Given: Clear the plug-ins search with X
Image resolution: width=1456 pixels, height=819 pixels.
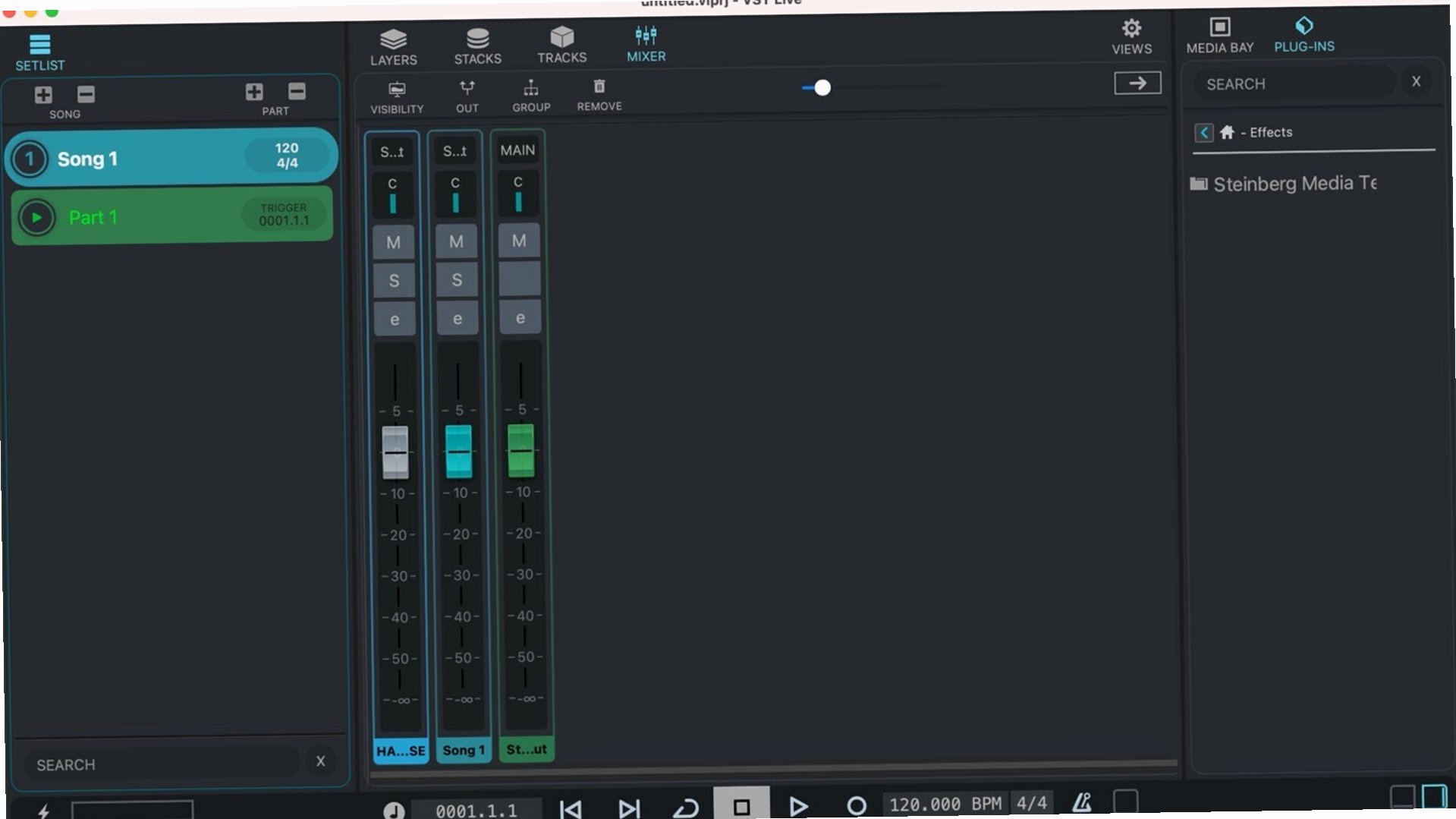Looking at the screenshot, I should [1416, 81].
